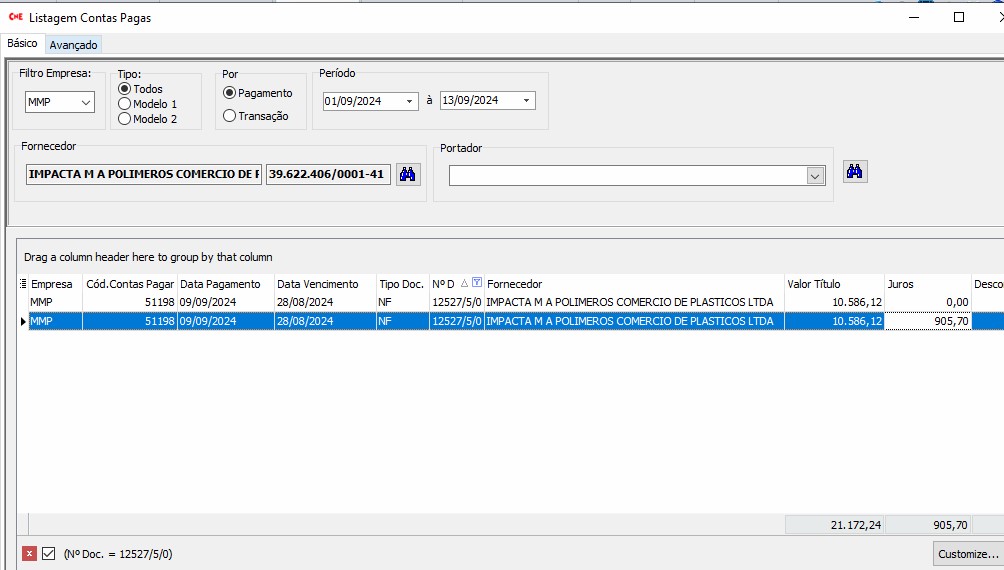Image resolution: width=1004 pixels, height=570 pixels.
Task: Maximize the Listagem Contas Pagas window
Action: tap(958, 17)
